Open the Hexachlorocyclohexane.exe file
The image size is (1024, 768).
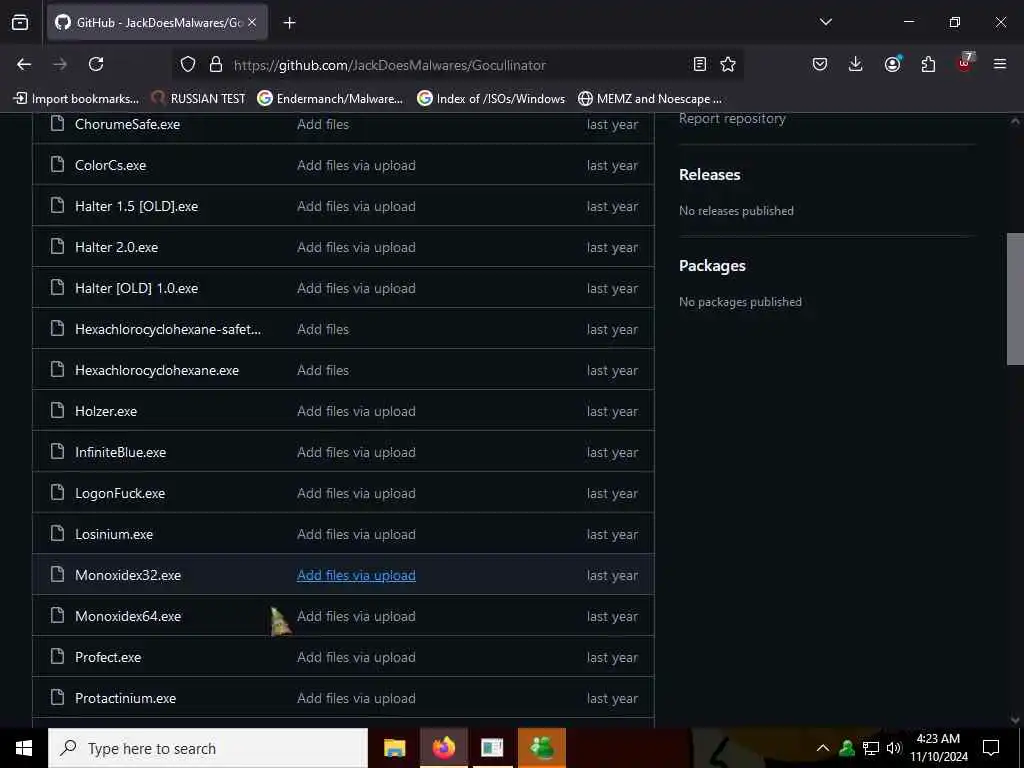tap(157, 370)
